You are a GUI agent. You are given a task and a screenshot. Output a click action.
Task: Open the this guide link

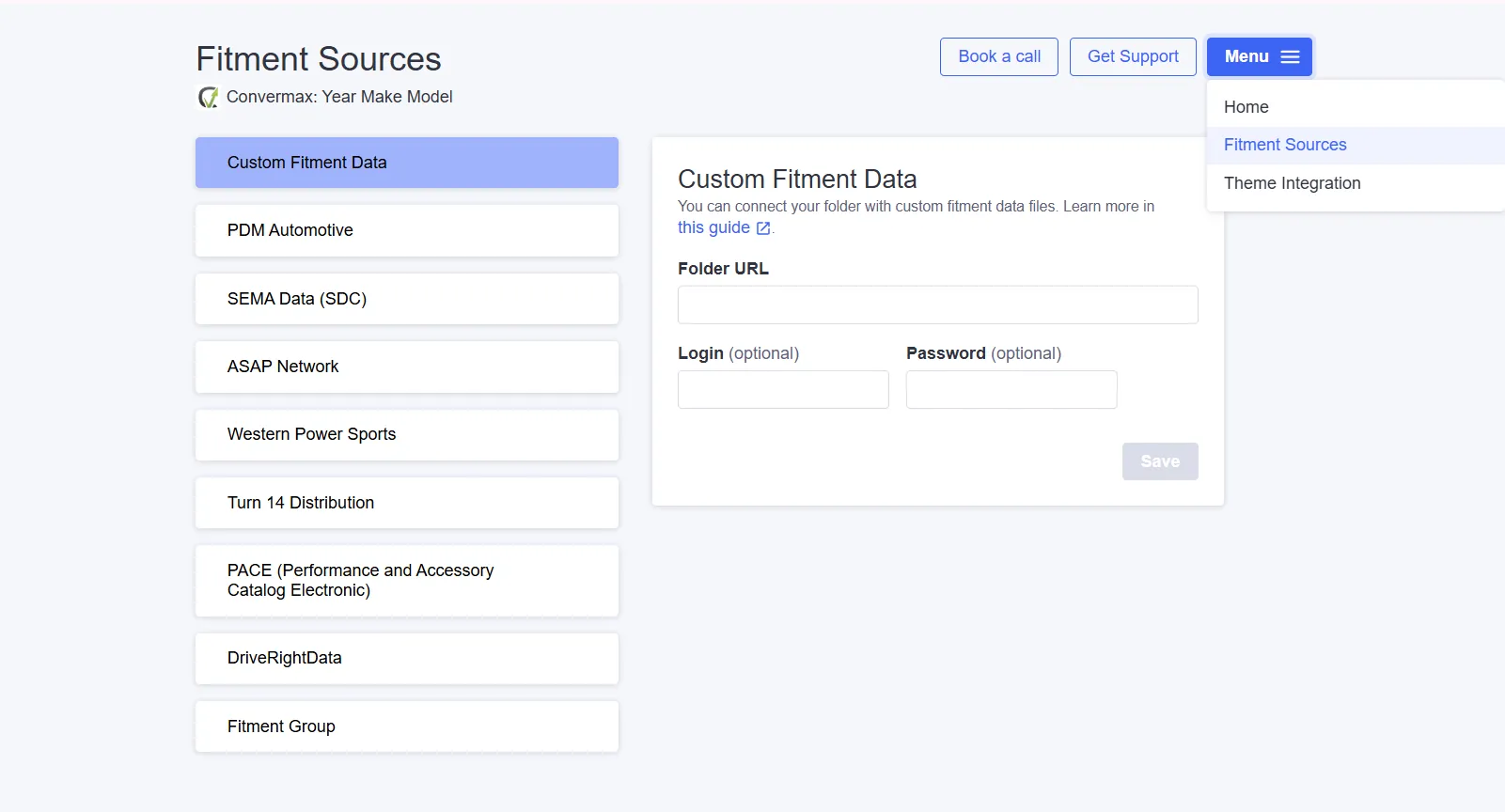[x=713, y=227]
